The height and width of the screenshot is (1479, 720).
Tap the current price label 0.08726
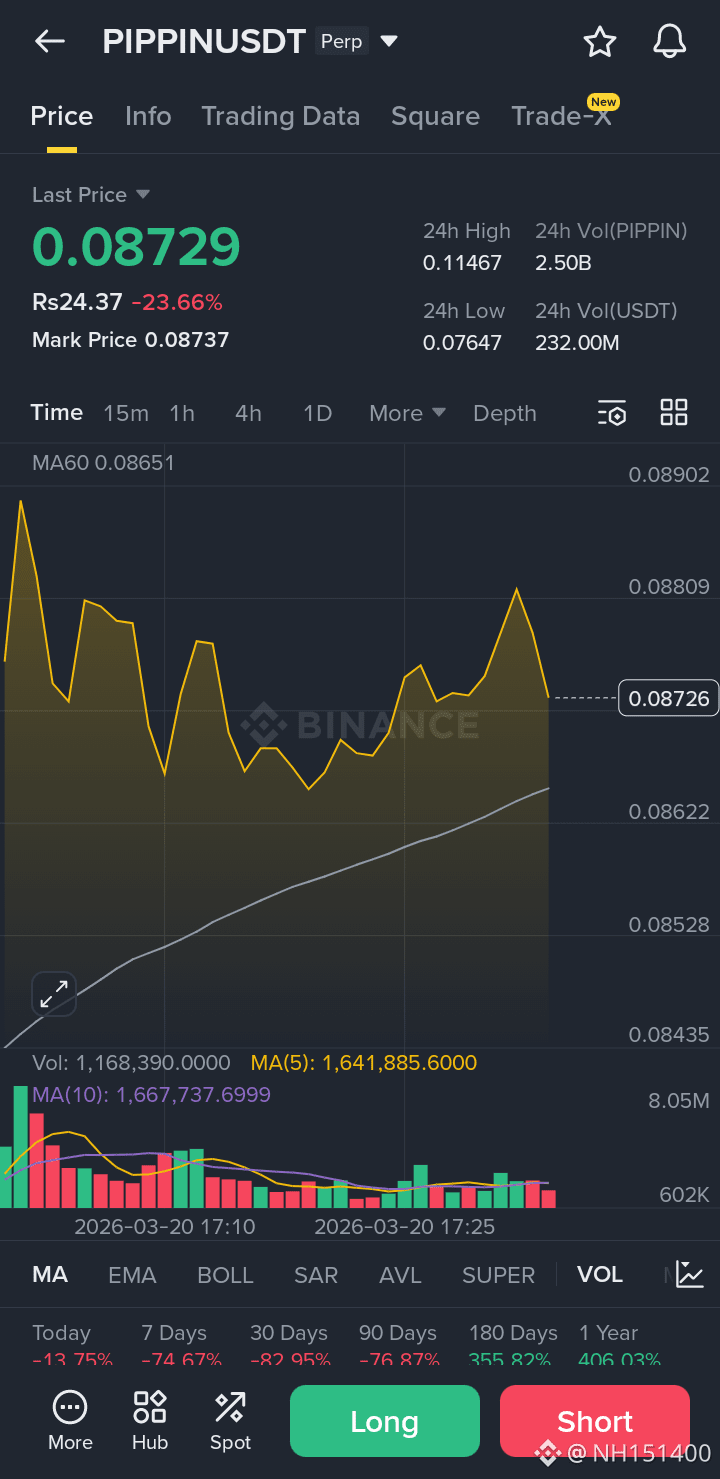tap(669, 698)
